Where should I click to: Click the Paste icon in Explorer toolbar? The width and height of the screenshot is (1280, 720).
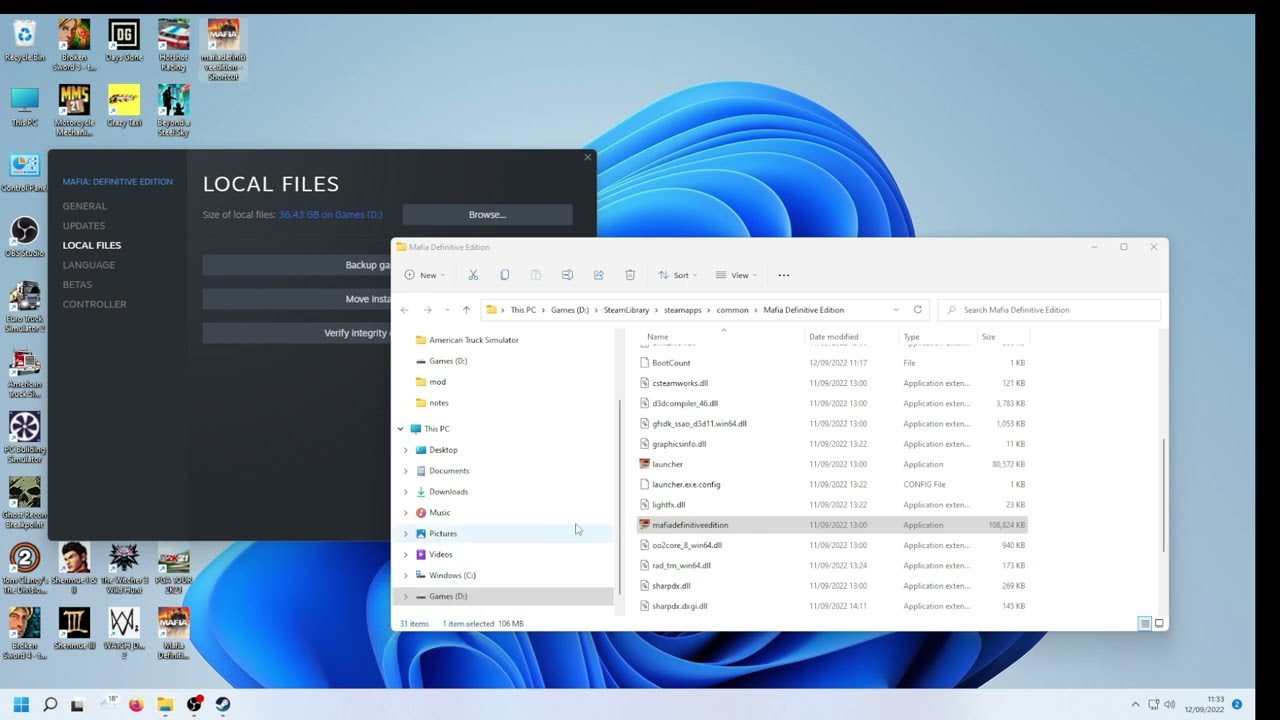[536, 275]
